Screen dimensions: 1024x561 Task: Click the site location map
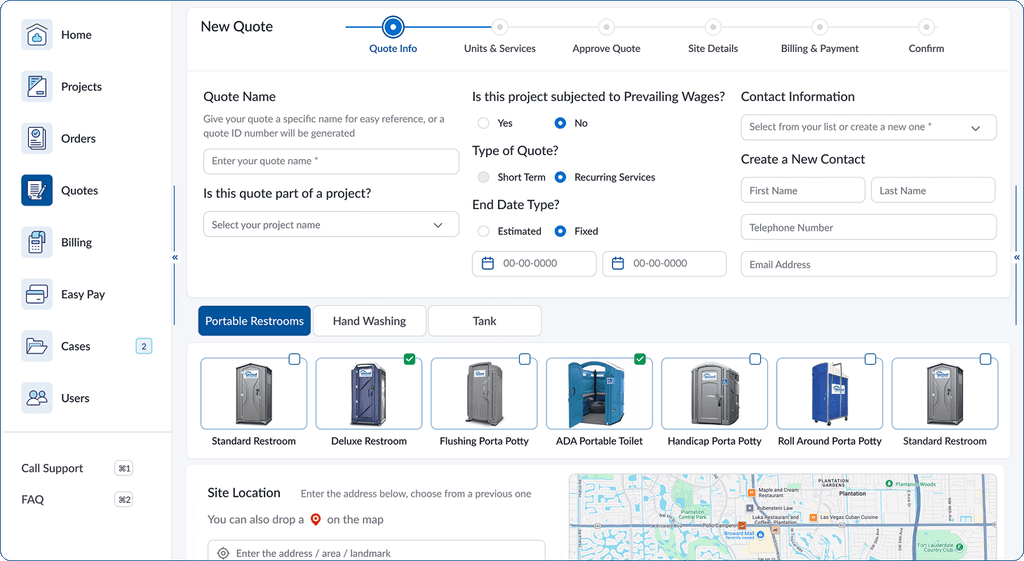click(x=782, y=517)
